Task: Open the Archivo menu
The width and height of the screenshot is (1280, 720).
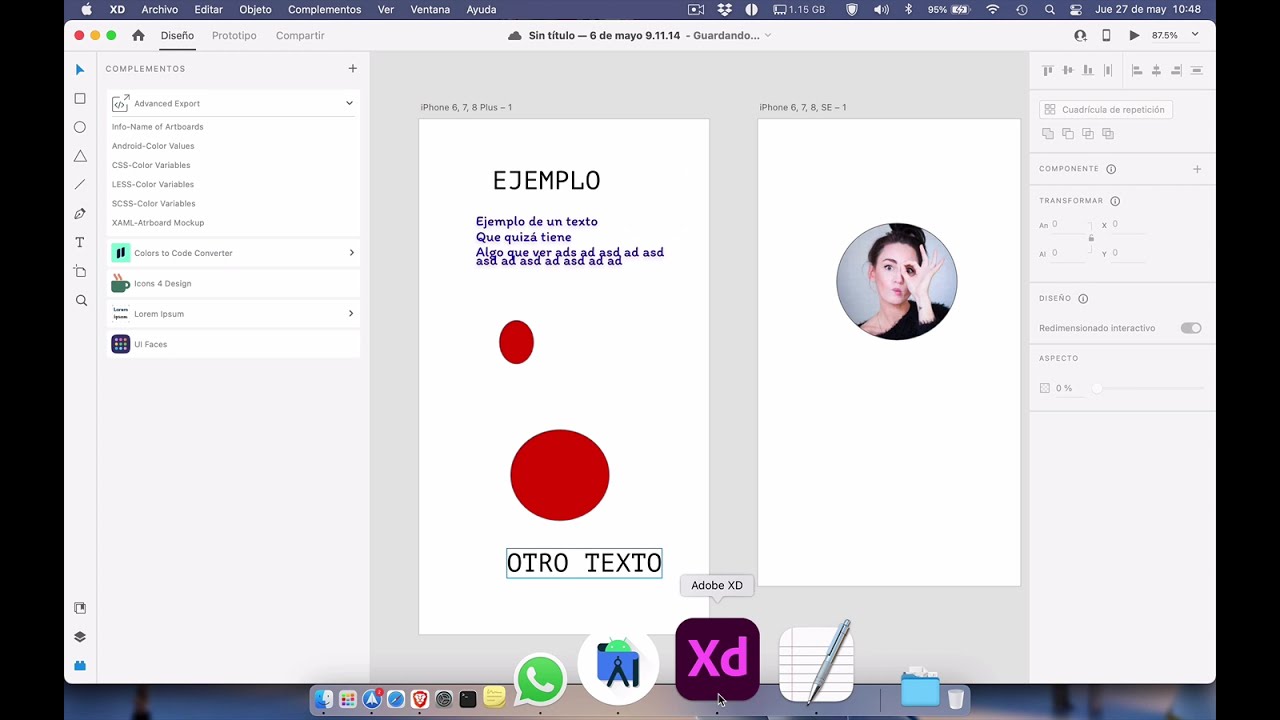Action: pos(159,9)
